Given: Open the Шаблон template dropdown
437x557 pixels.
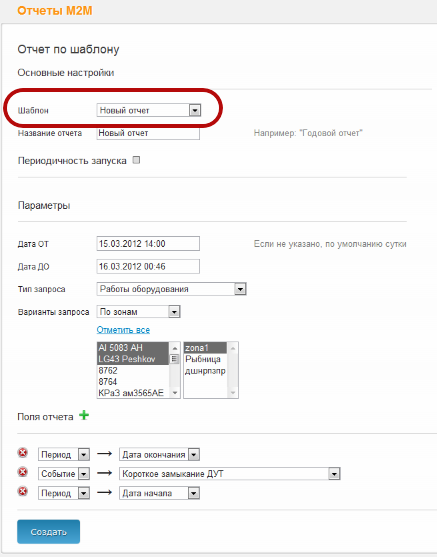Looking at the screenshot, I should pos(149,110).
